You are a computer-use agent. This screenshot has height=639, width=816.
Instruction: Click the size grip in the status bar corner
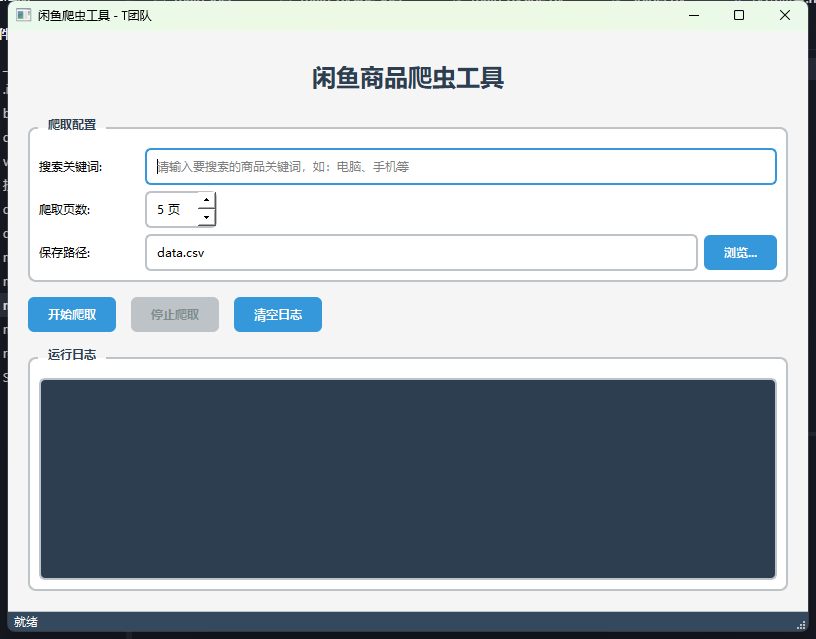(x=801, y=625)
